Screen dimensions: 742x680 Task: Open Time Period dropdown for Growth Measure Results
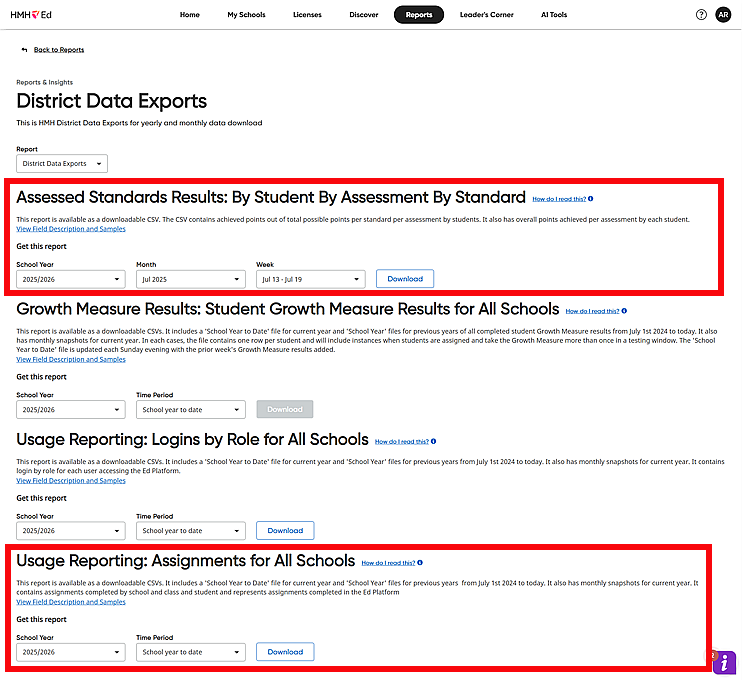pos(191,410)
